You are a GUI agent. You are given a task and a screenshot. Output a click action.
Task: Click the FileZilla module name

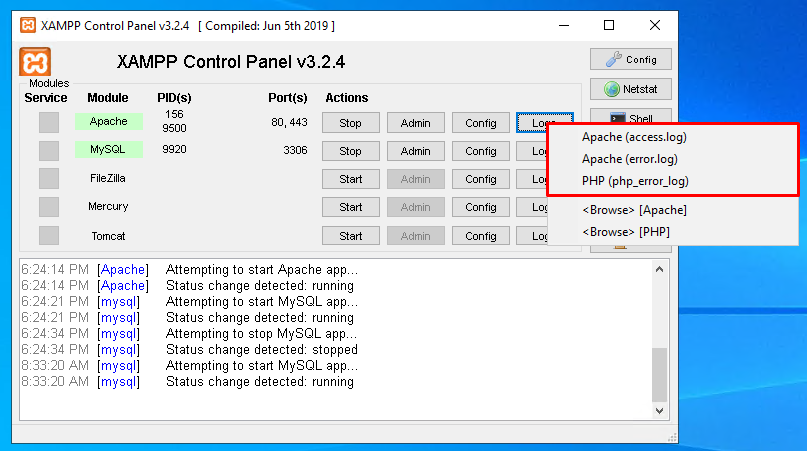tap(108, 178)
